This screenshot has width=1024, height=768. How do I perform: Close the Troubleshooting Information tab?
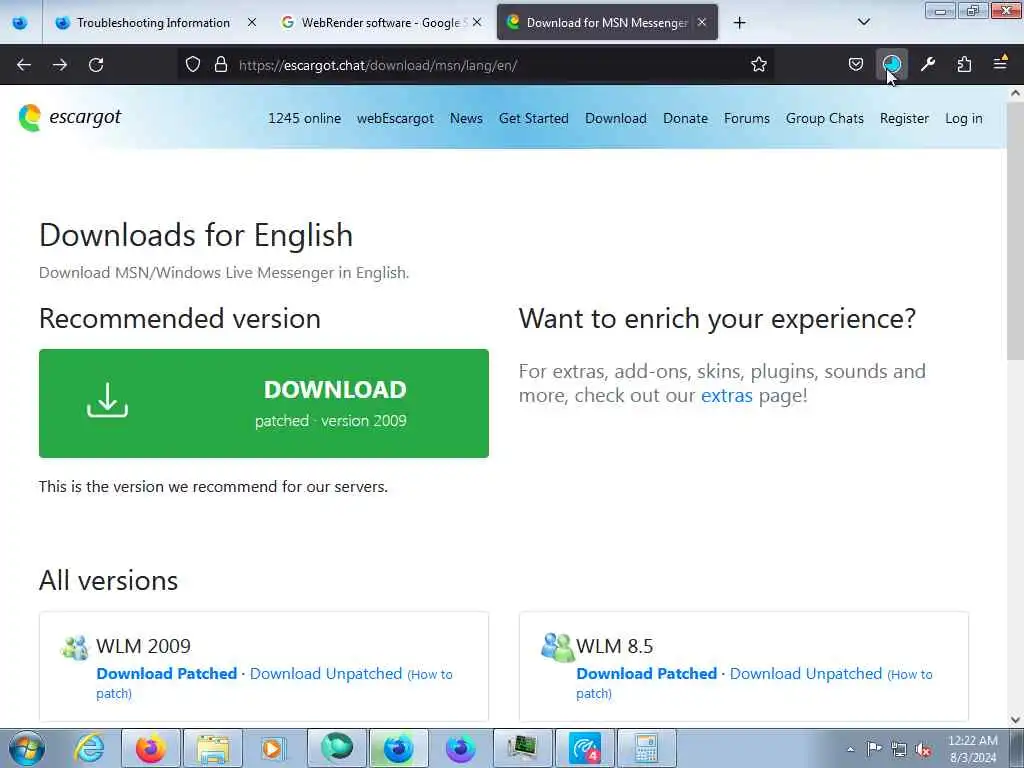pyautogui.click(x=251, y=22)
